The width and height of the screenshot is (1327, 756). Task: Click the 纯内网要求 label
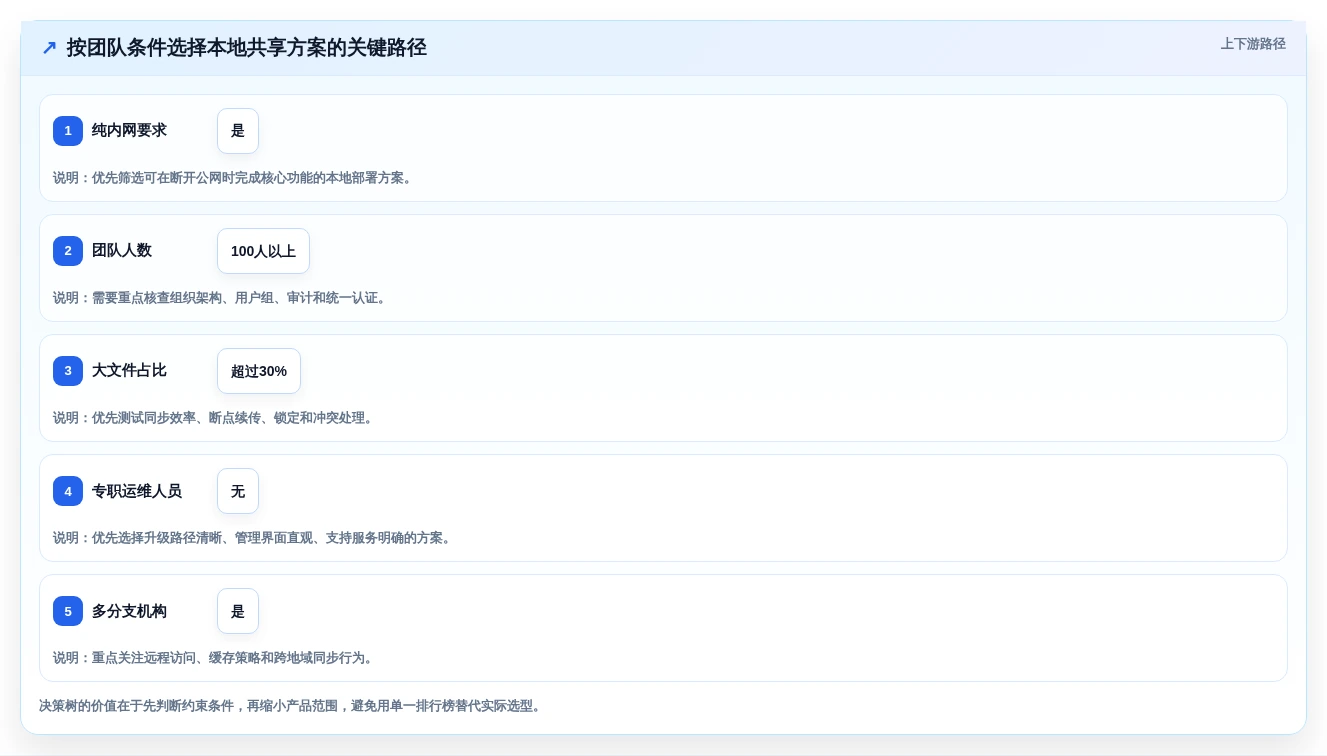tap(129, 130)
